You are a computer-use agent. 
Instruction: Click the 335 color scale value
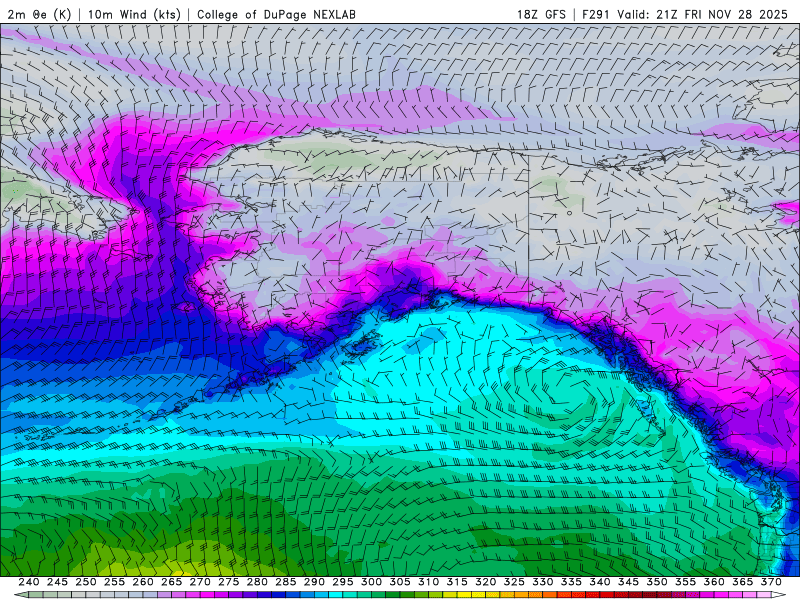point(571,582)
